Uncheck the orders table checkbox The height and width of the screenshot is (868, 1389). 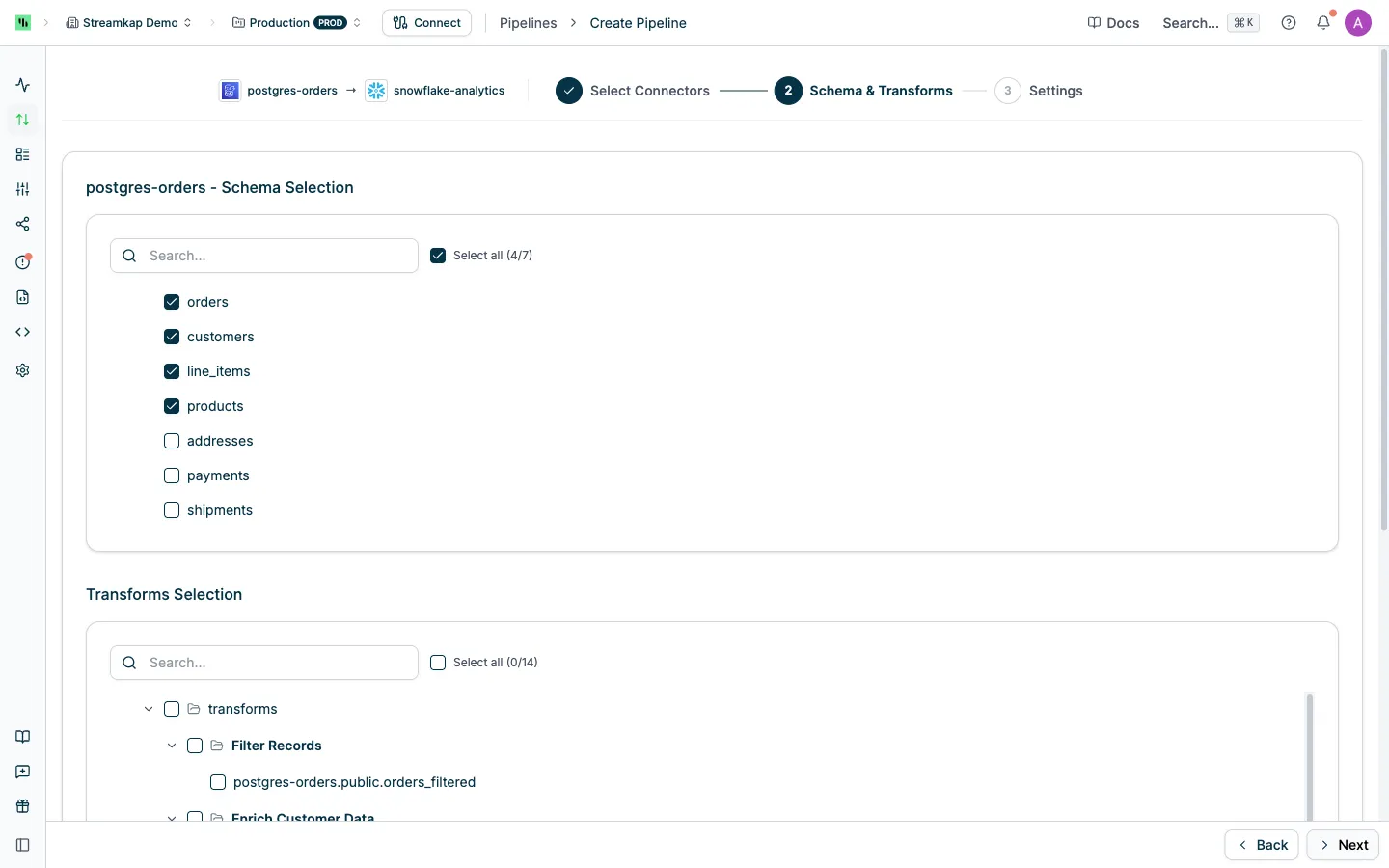coord(172,302)
